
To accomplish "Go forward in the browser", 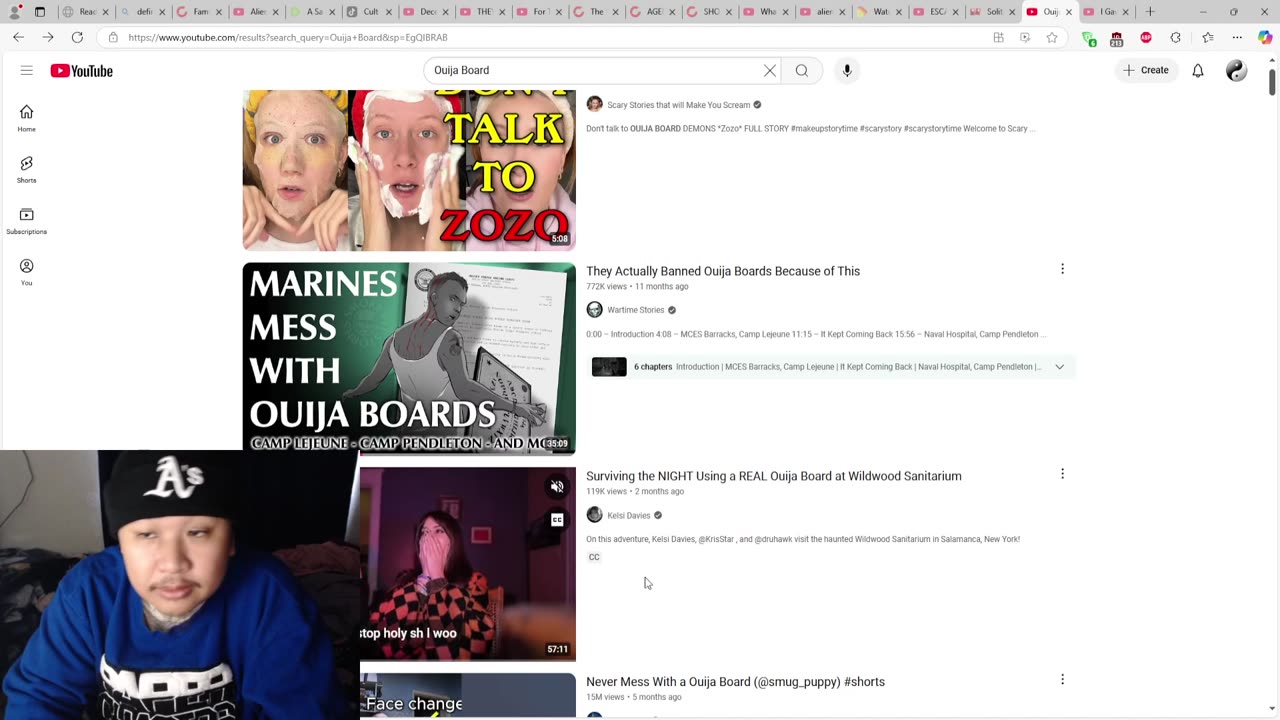I will click(47, 37).
